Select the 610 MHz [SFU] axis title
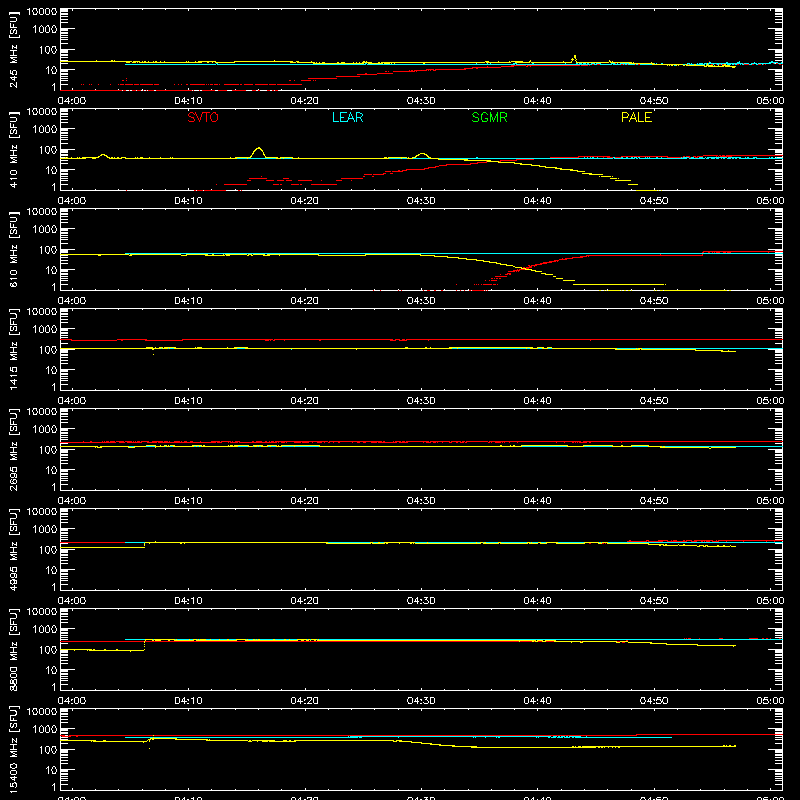Viewport: 800px width, 800px height. click(x=14, y=249)
